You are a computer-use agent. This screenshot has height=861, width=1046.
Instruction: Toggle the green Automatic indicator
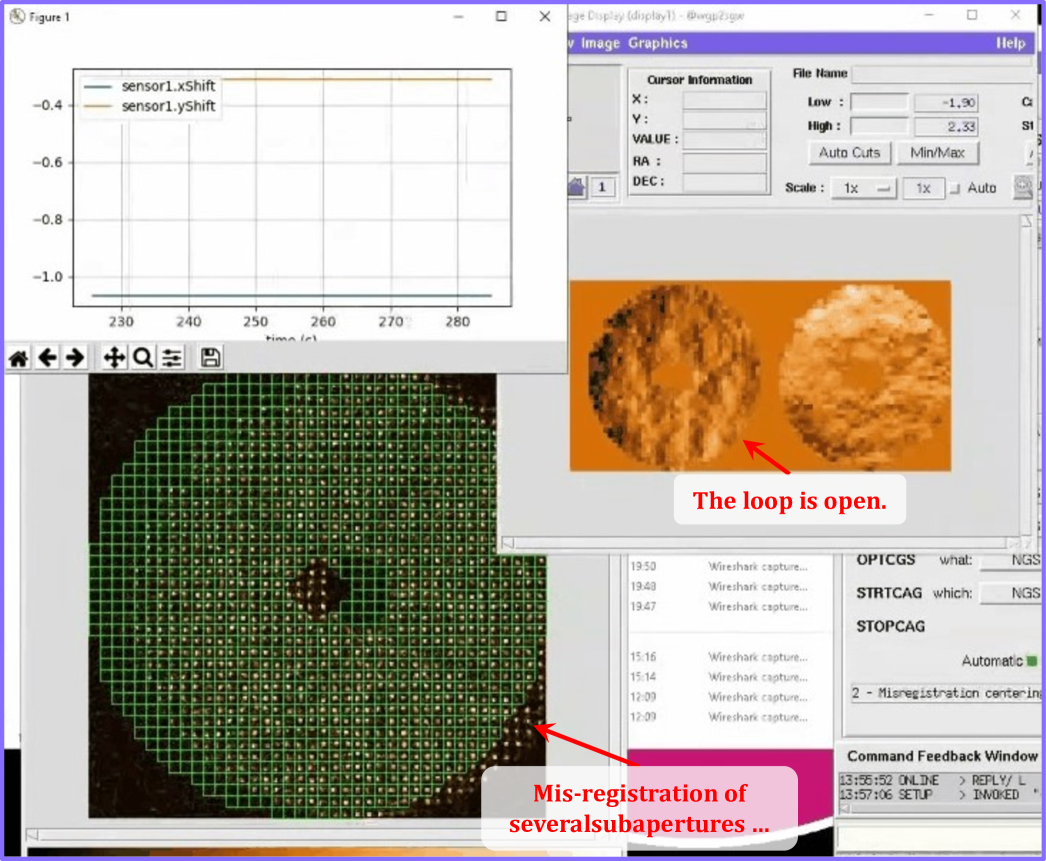point(1032,661)
